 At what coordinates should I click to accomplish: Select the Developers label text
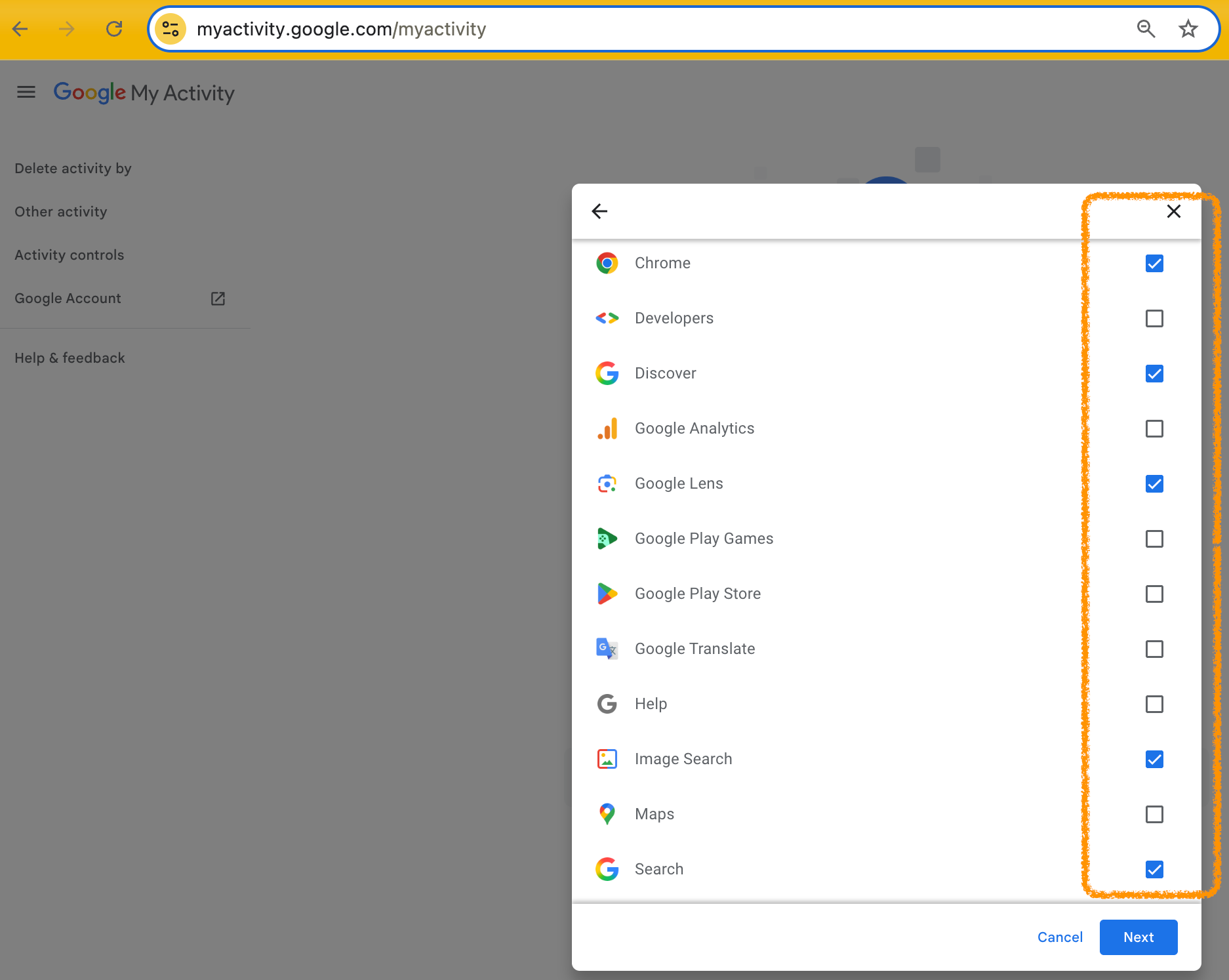(674, 318)
